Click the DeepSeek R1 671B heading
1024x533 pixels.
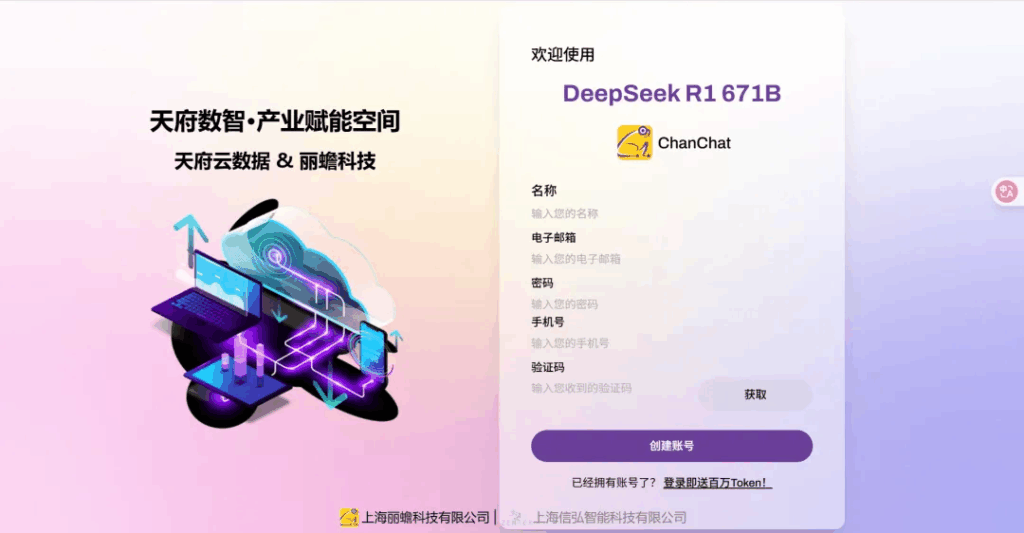click(671, 93)
